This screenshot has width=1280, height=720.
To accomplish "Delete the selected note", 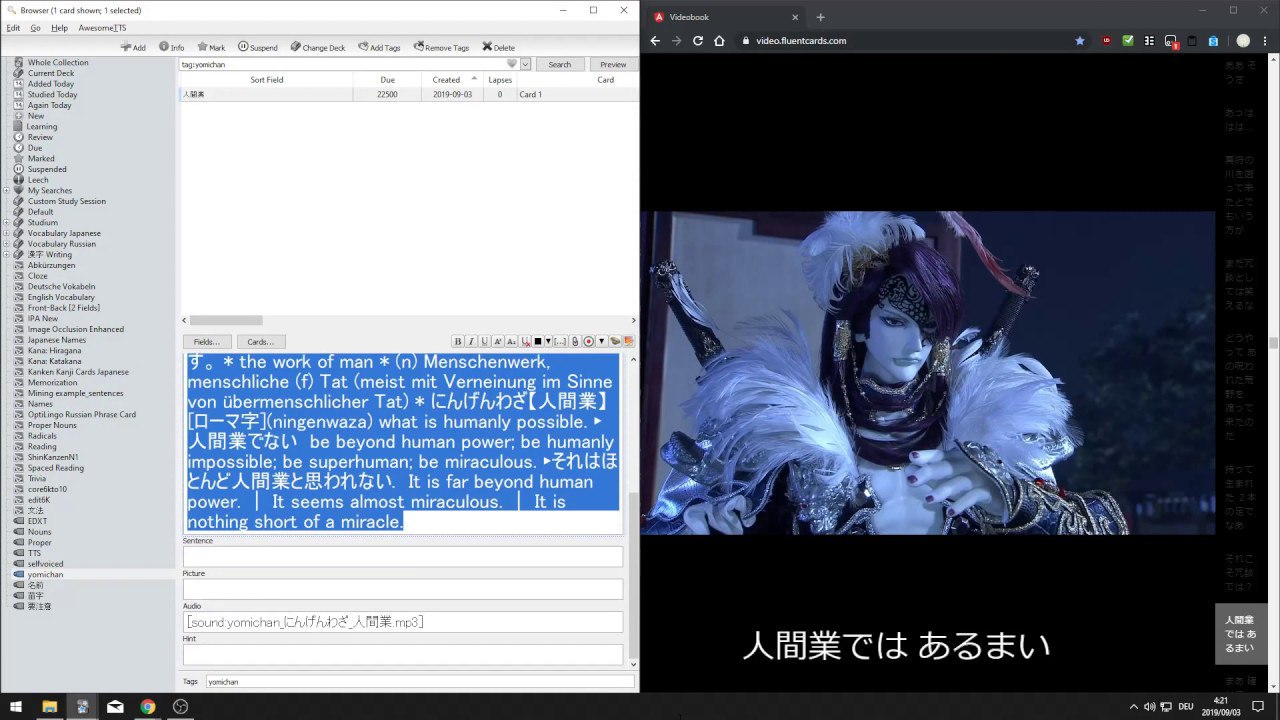I will (x=498, y=47).
